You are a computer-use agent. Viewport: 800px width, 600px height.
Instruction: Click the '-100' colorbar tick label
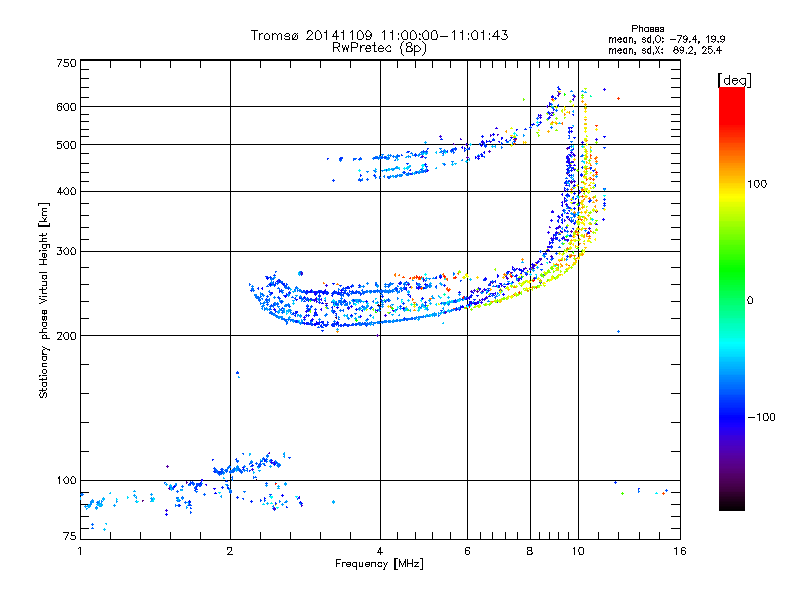point(762,417)
